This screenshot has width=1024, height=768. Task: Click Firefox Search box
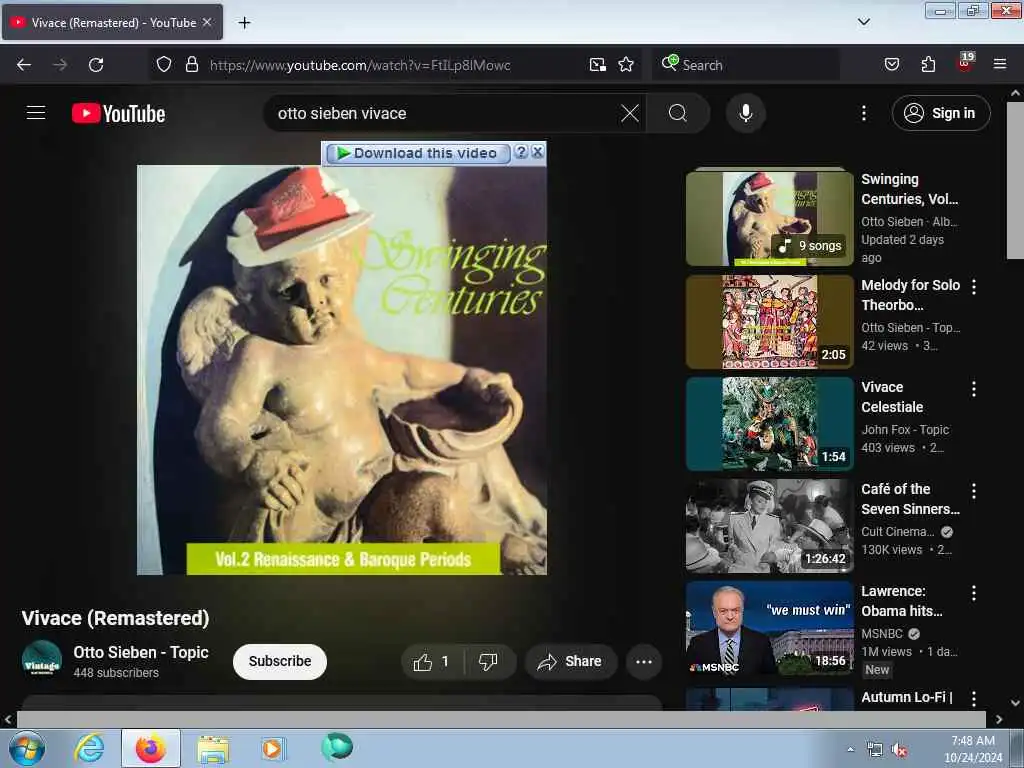745,65
